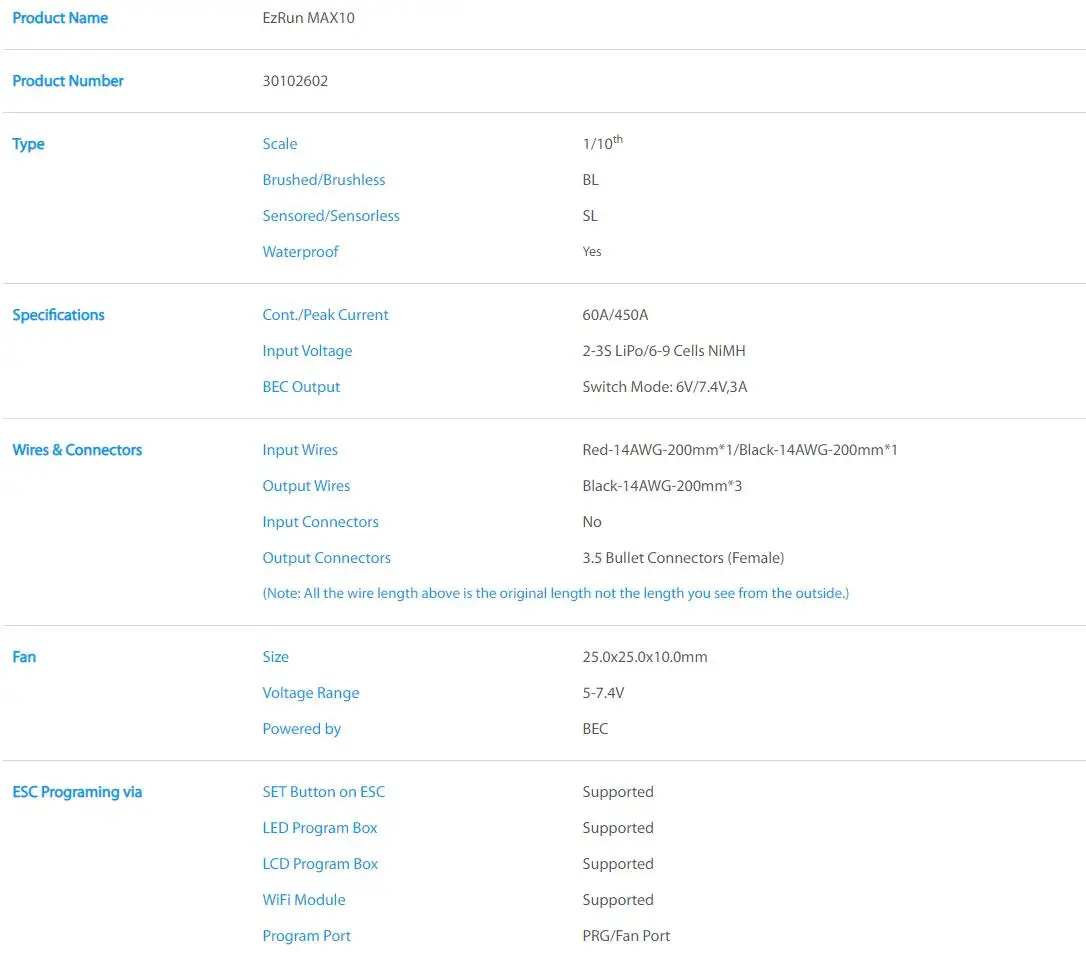Click the 'LED Program Box' label
The width and height of the screenshot is (1086, 954).
click(320, 829)
